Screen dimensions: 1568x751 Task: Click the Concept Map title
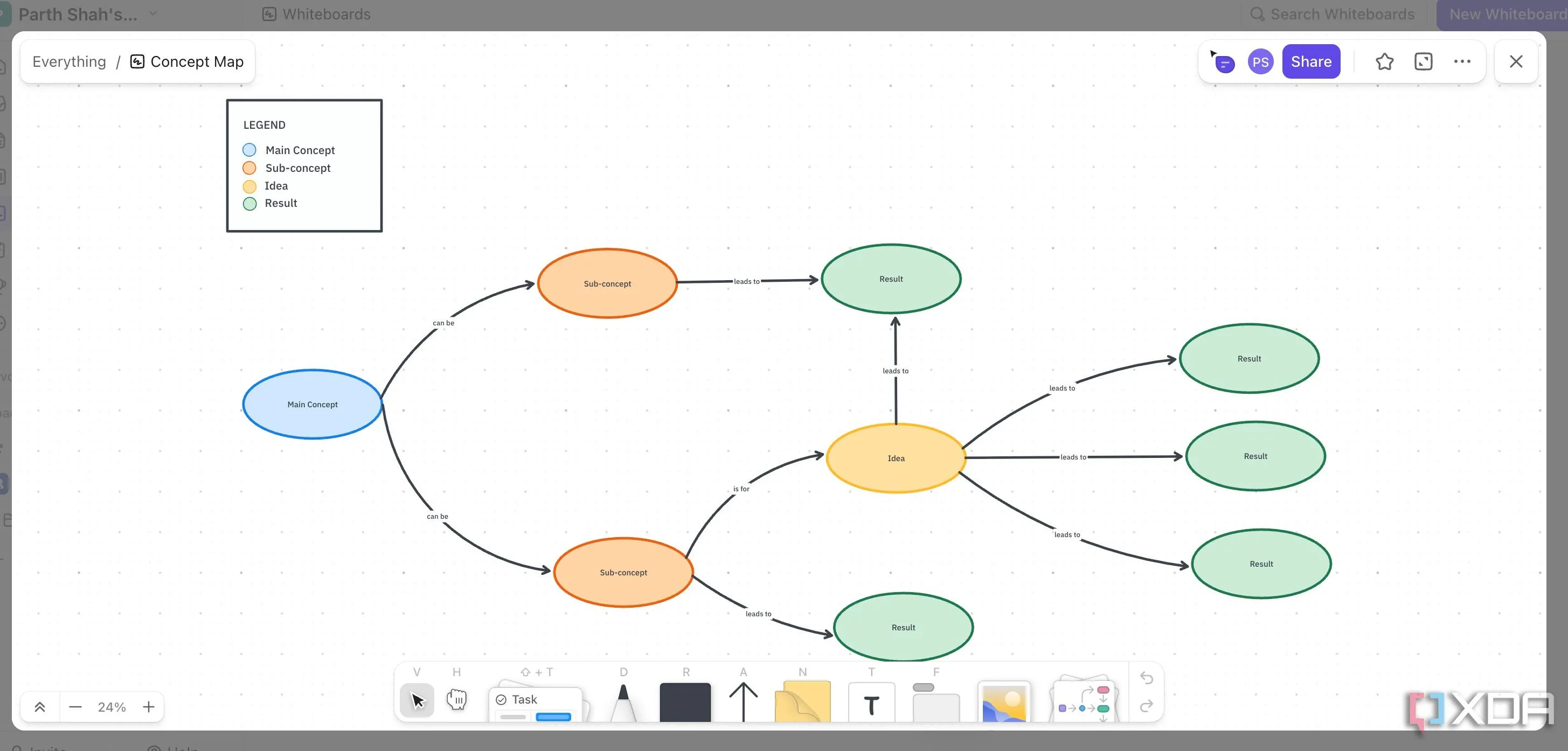point(197,61)
